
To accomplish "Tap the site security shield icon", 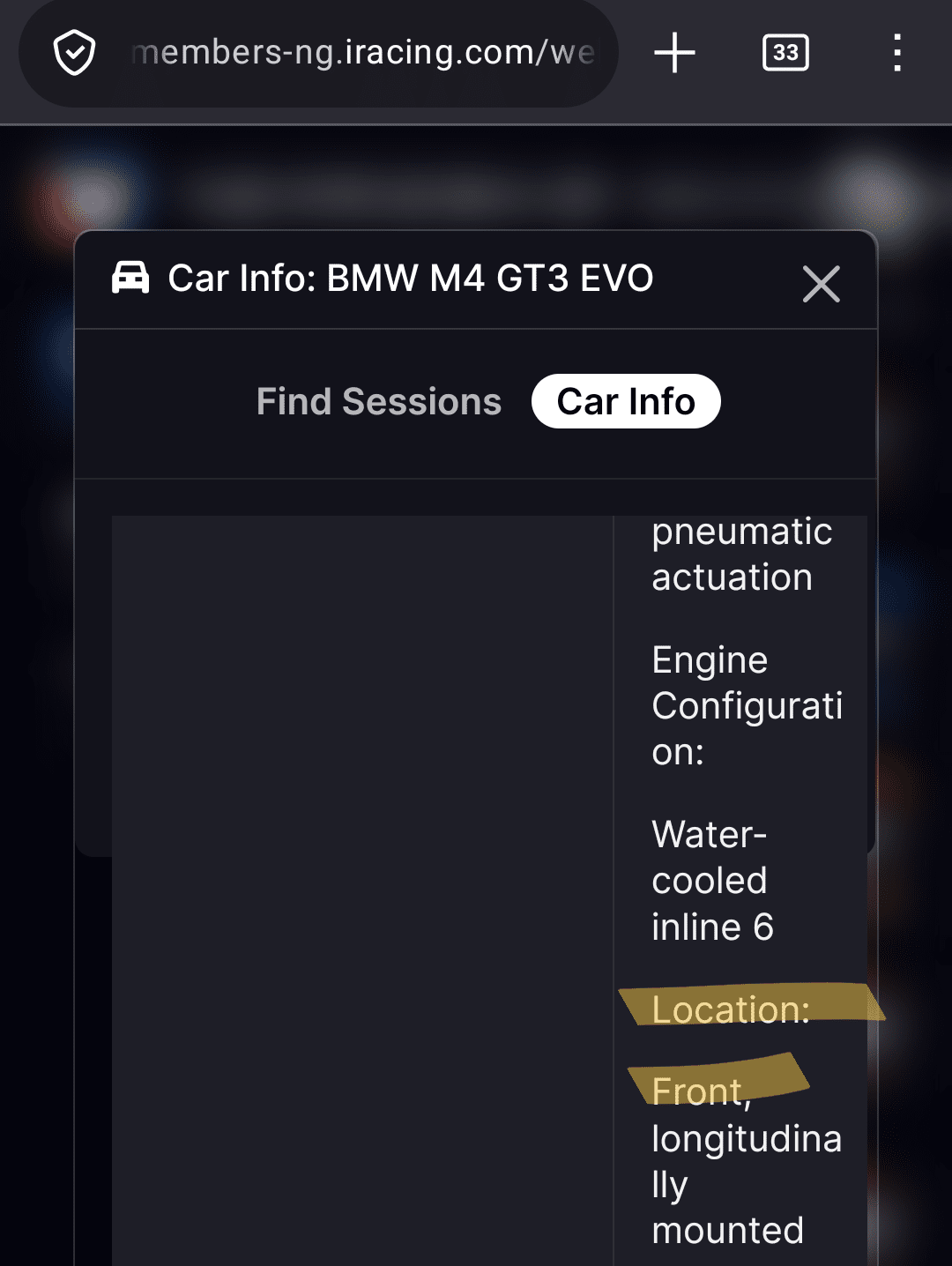I will [x=74, y=53].
